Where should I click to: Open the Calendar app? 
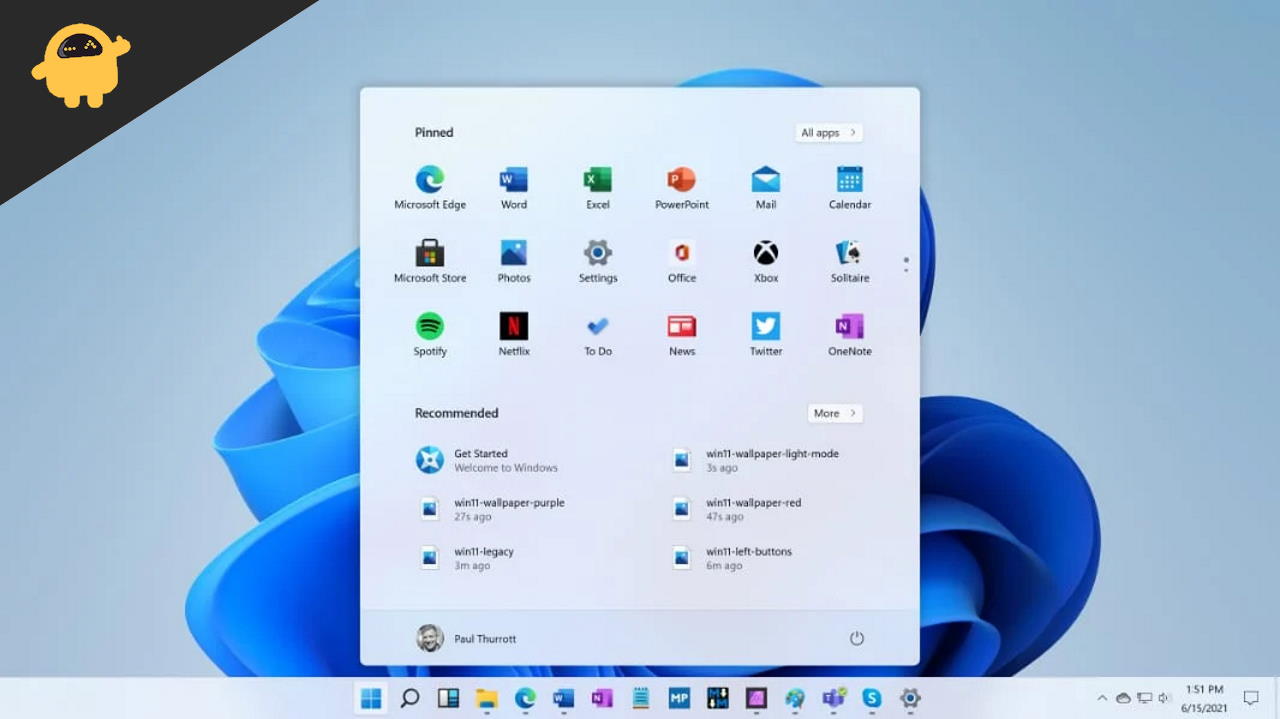[850, 188]
